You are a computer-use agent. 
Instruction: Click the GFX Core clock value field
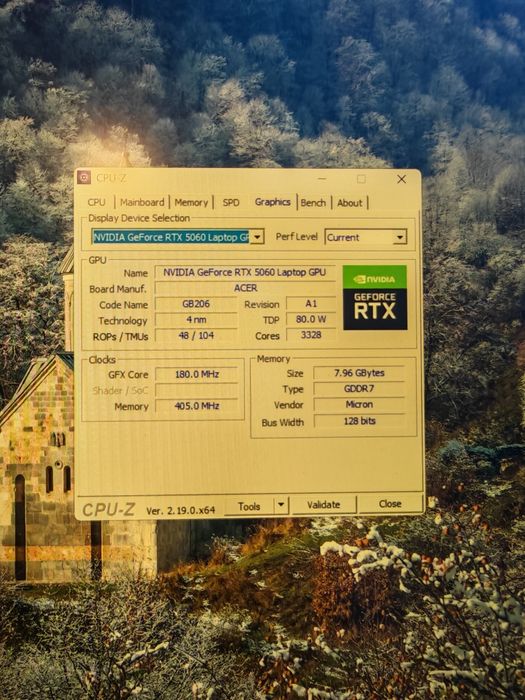click(196, 374)
